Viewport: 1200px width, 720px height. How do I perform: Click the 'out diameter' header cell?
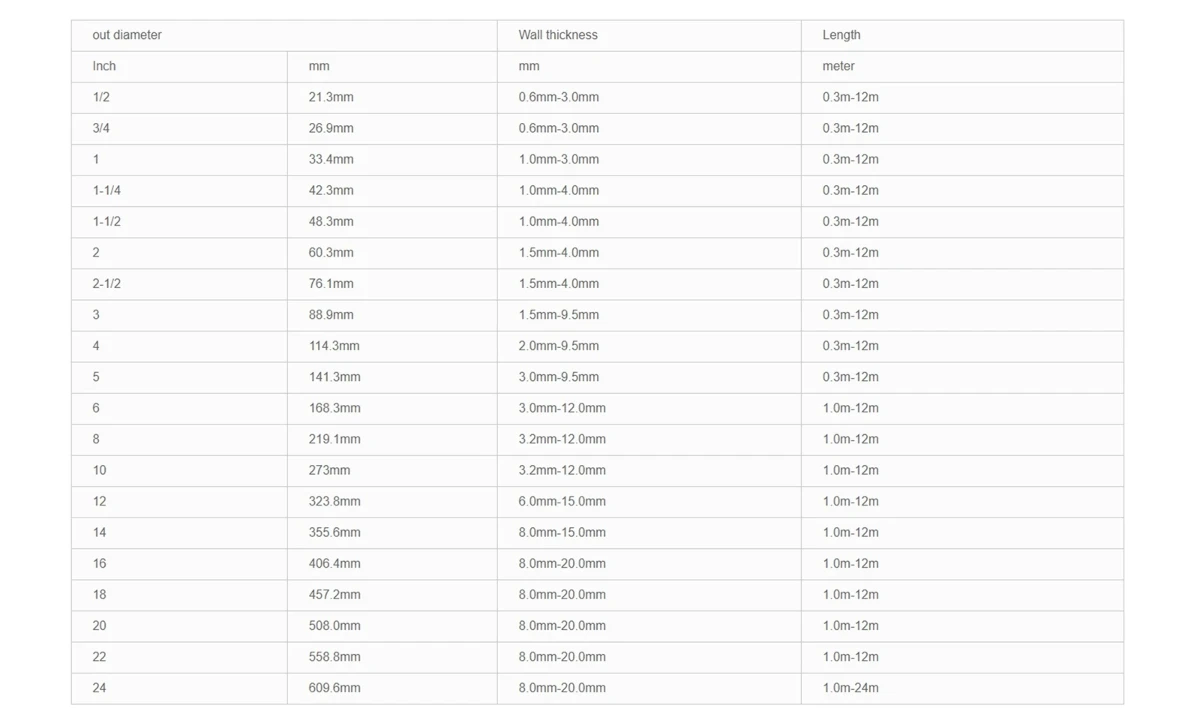(284, 35)
